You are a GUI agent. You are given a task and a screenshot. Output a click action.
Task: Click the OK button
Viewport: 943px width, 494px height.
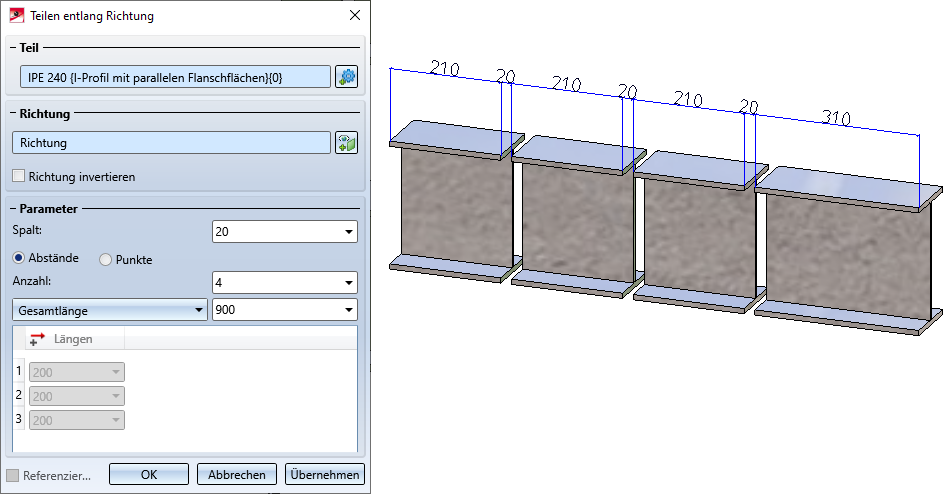click(149, 474)
